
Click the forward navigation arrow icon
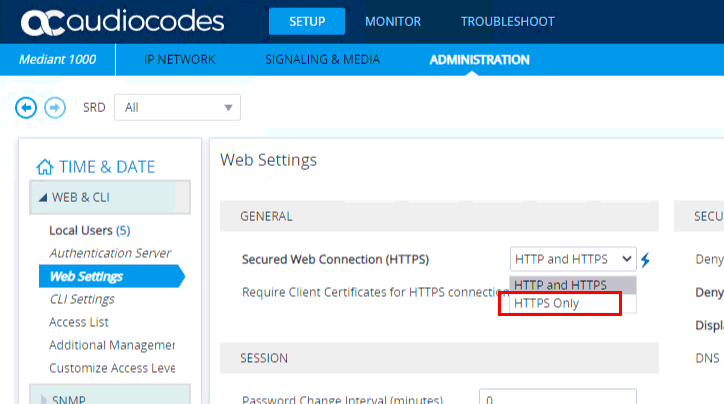[x=55, y=107]
